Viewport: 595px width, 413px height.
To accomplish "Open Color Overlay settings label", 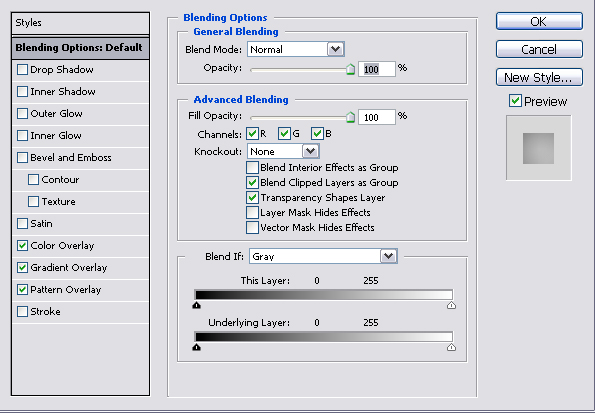I will click(x=62, y=246).
